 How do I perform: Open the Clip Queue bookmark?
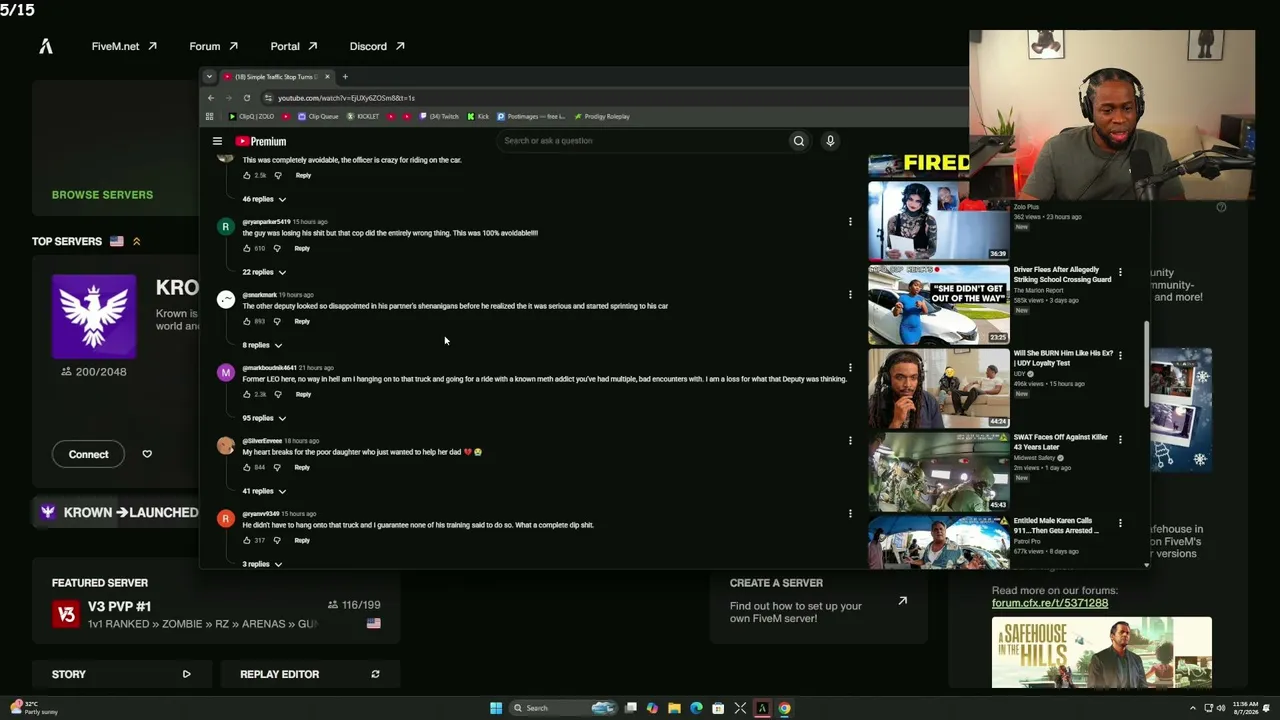point(318,116)
